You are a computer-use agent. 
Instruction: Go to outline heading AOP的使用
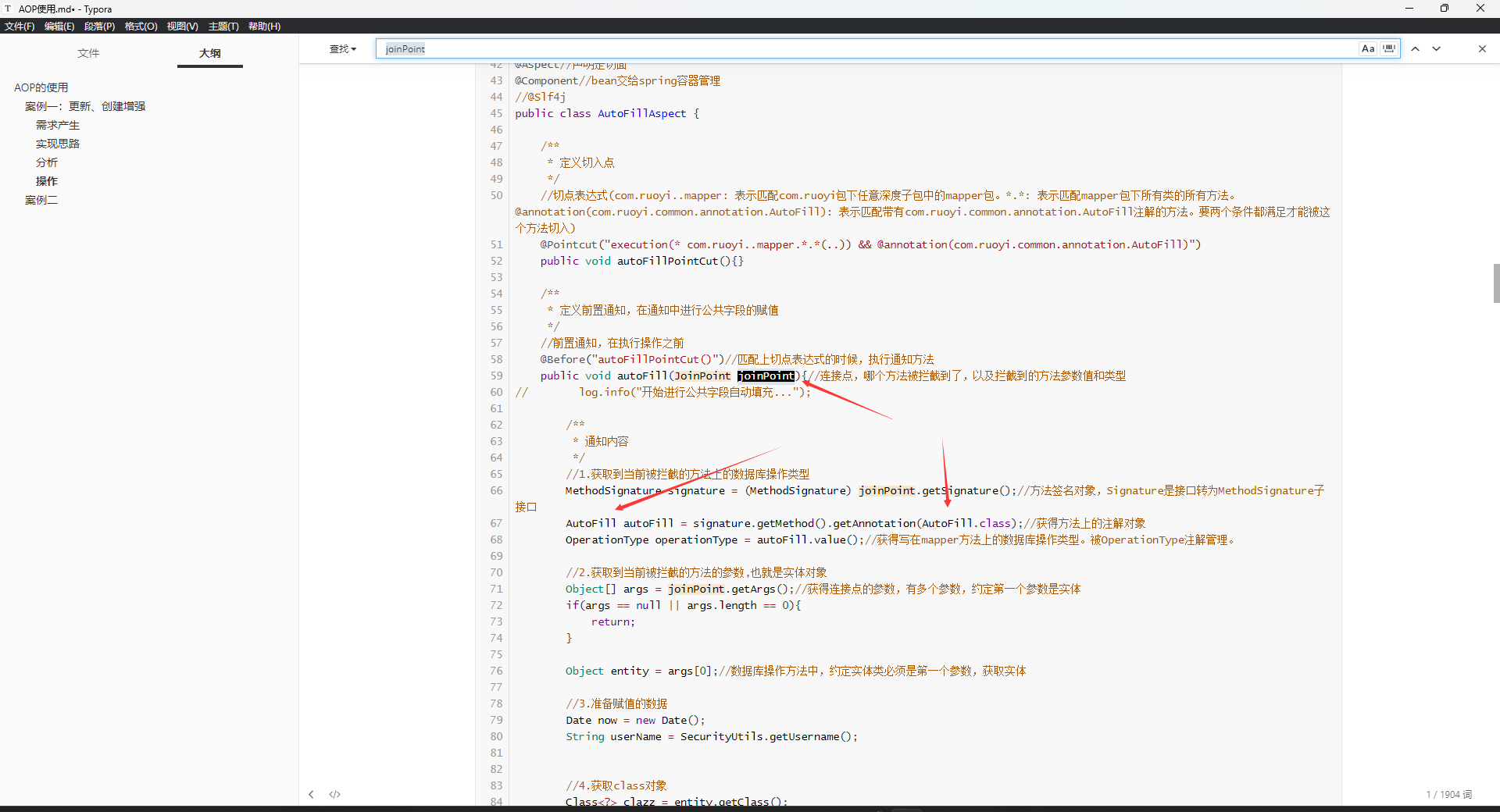coord(41,87)
